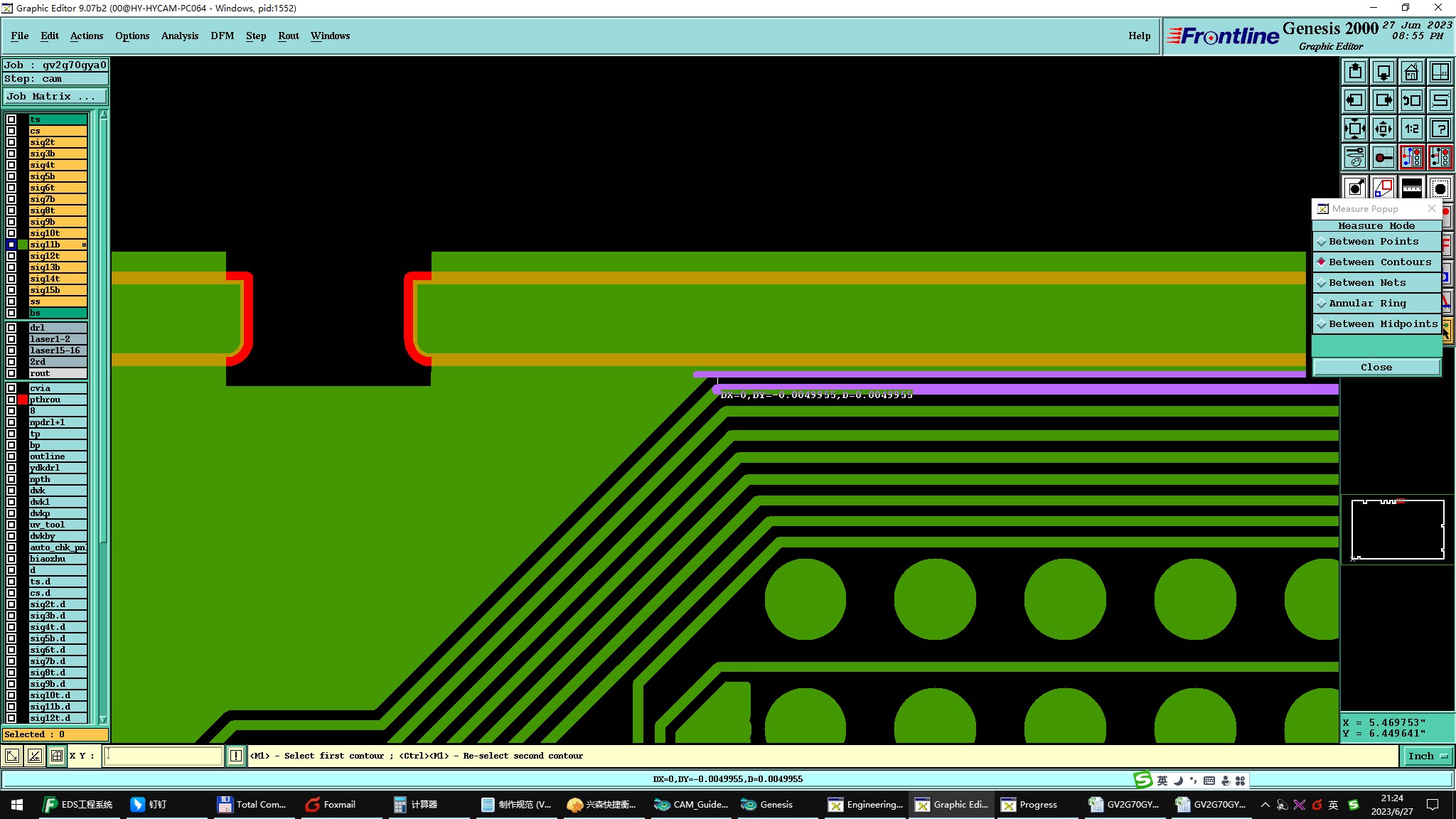Click the red netlist traffic-light icon
This screenshot has width=1456, height=819.
click(x=1411, y=157)
